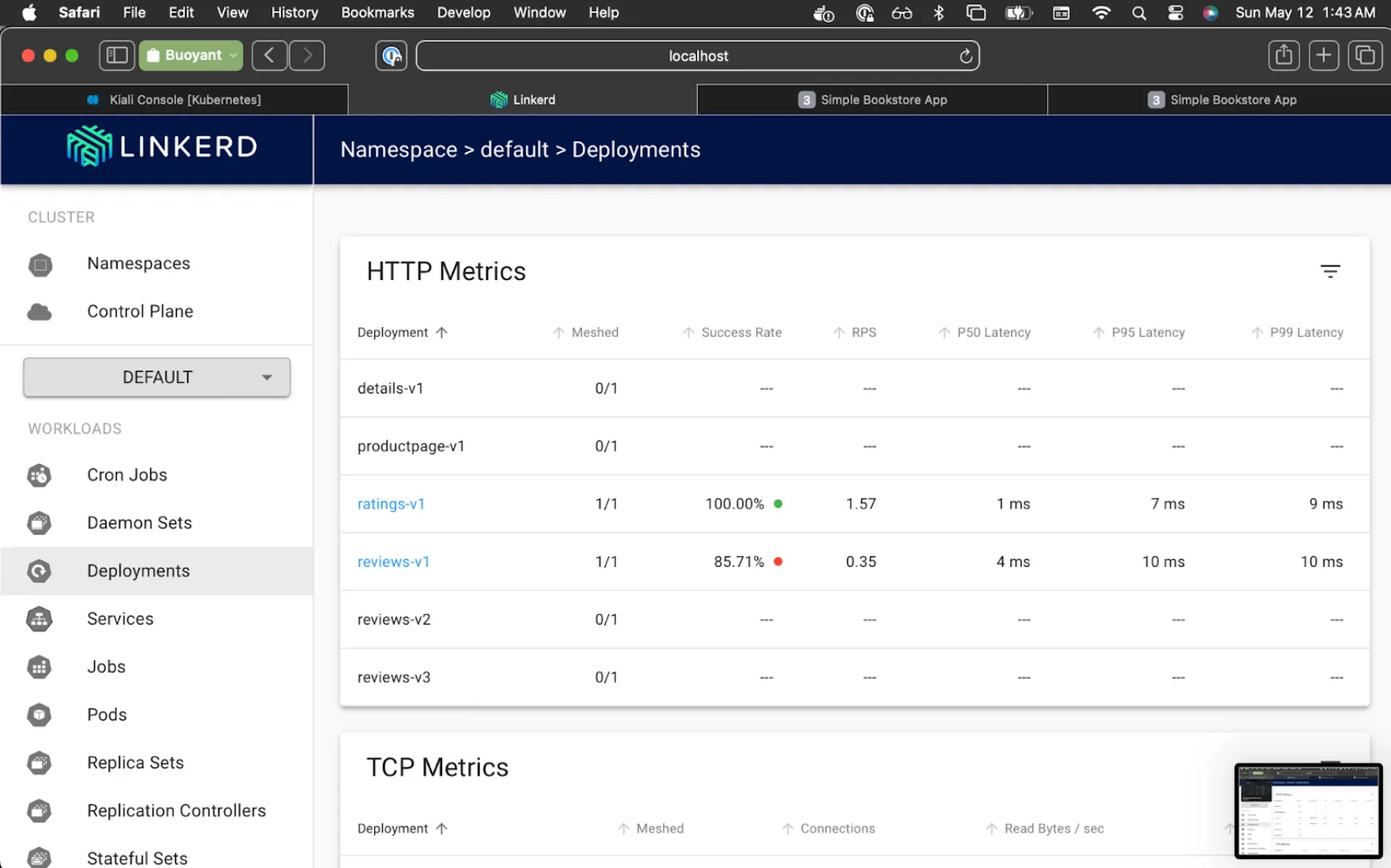Go back in Safari
The image size is (1391, 868).
pyautogui.click(x=269, y=55)
